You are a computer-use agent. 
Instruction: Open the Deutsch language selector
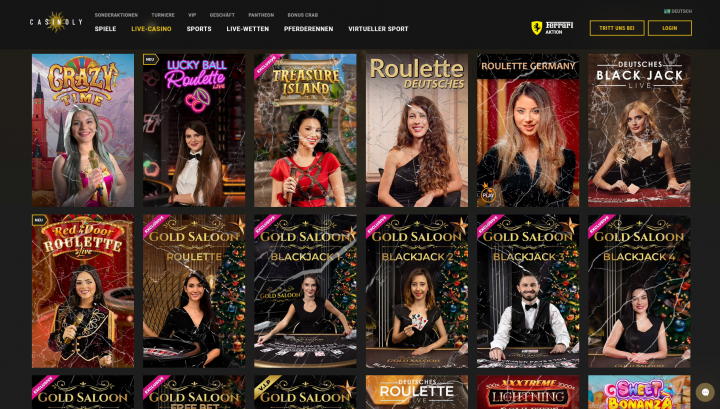click(678, 11)
